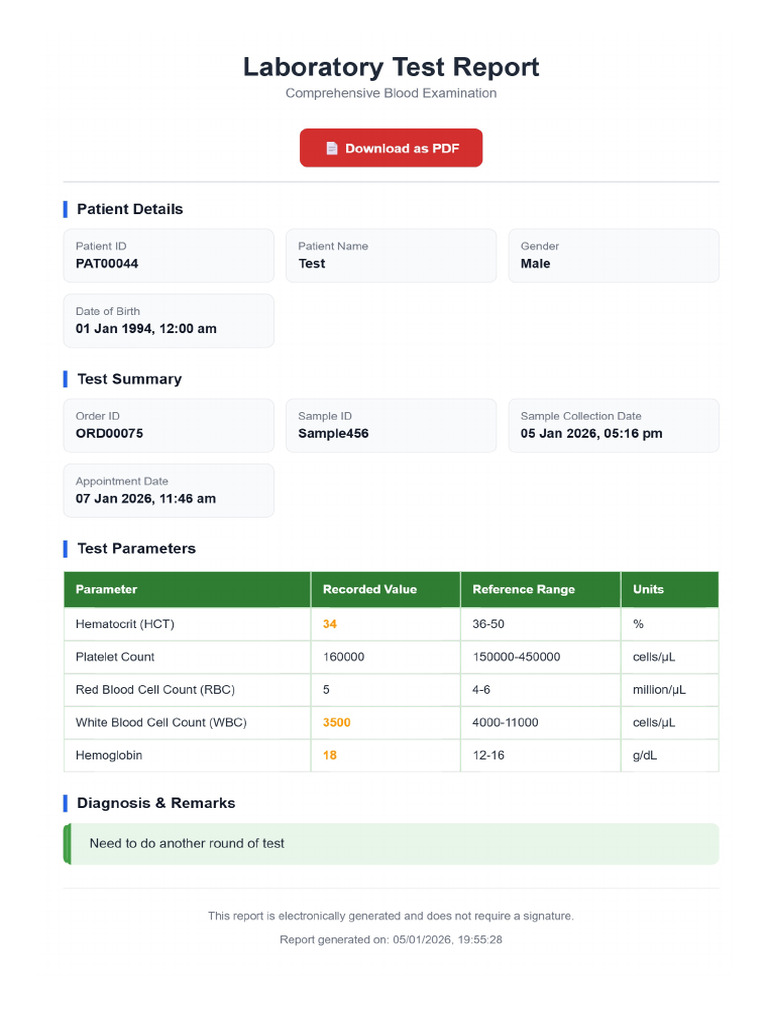The image size is (768, 1024).
Task: Click the Sample ID Sample456 card
Action: 391,425
